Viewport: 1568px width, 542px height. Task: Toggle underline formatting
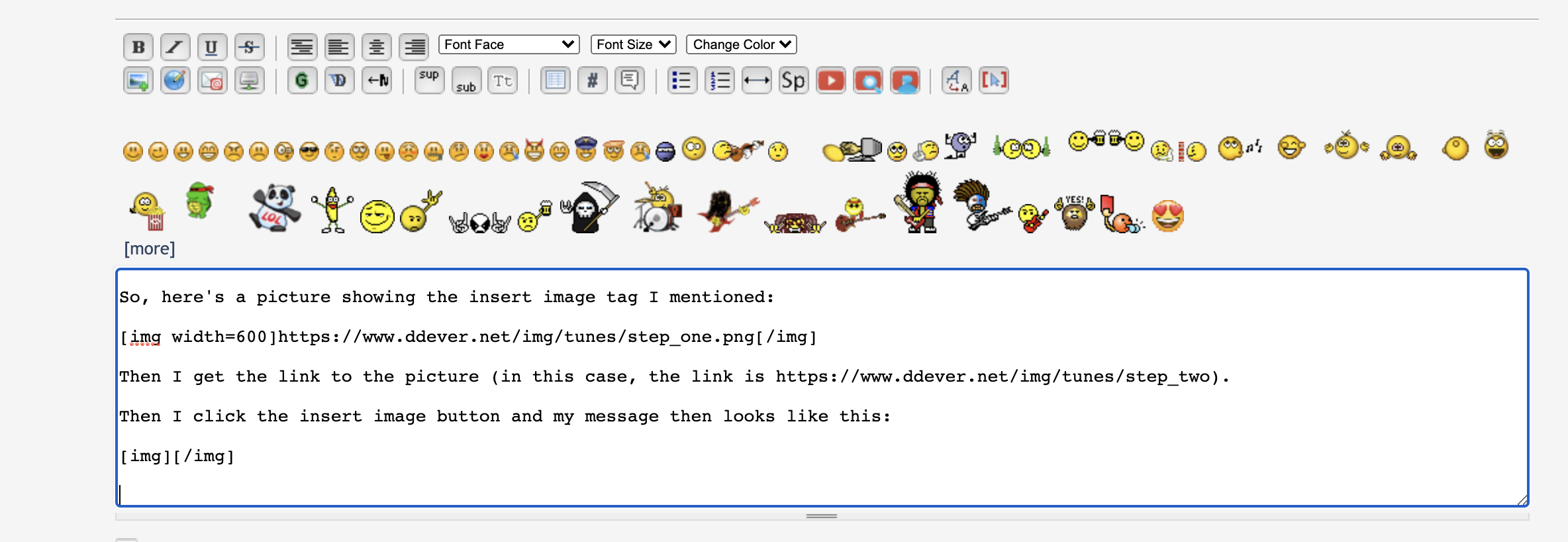[x=212, y=47]
